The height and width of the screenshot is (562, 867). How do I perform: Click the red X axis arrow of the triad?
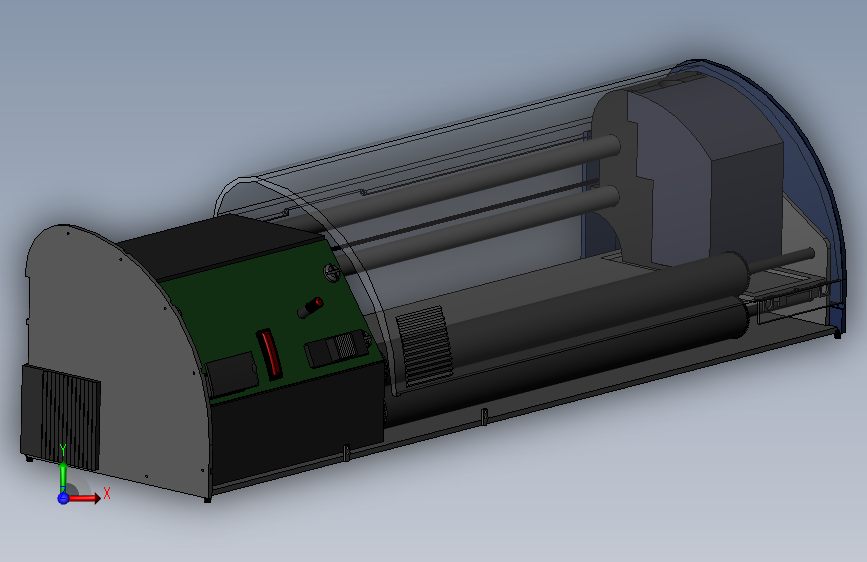(x=86, y=498)
